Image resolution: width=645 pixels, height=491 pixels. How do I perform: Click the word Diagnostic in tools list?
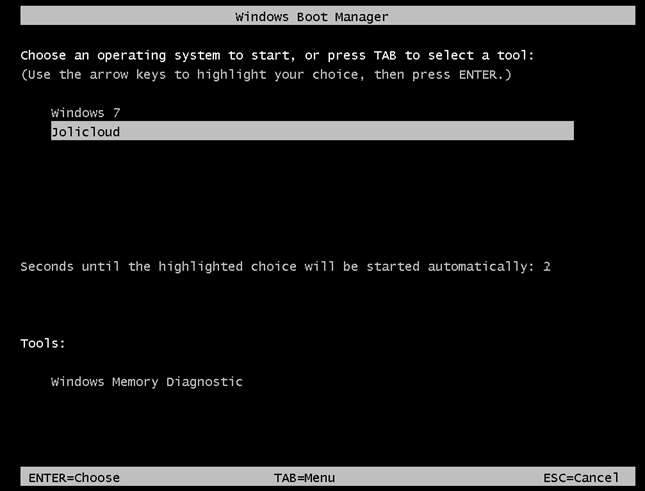click(x=204, y=382)
